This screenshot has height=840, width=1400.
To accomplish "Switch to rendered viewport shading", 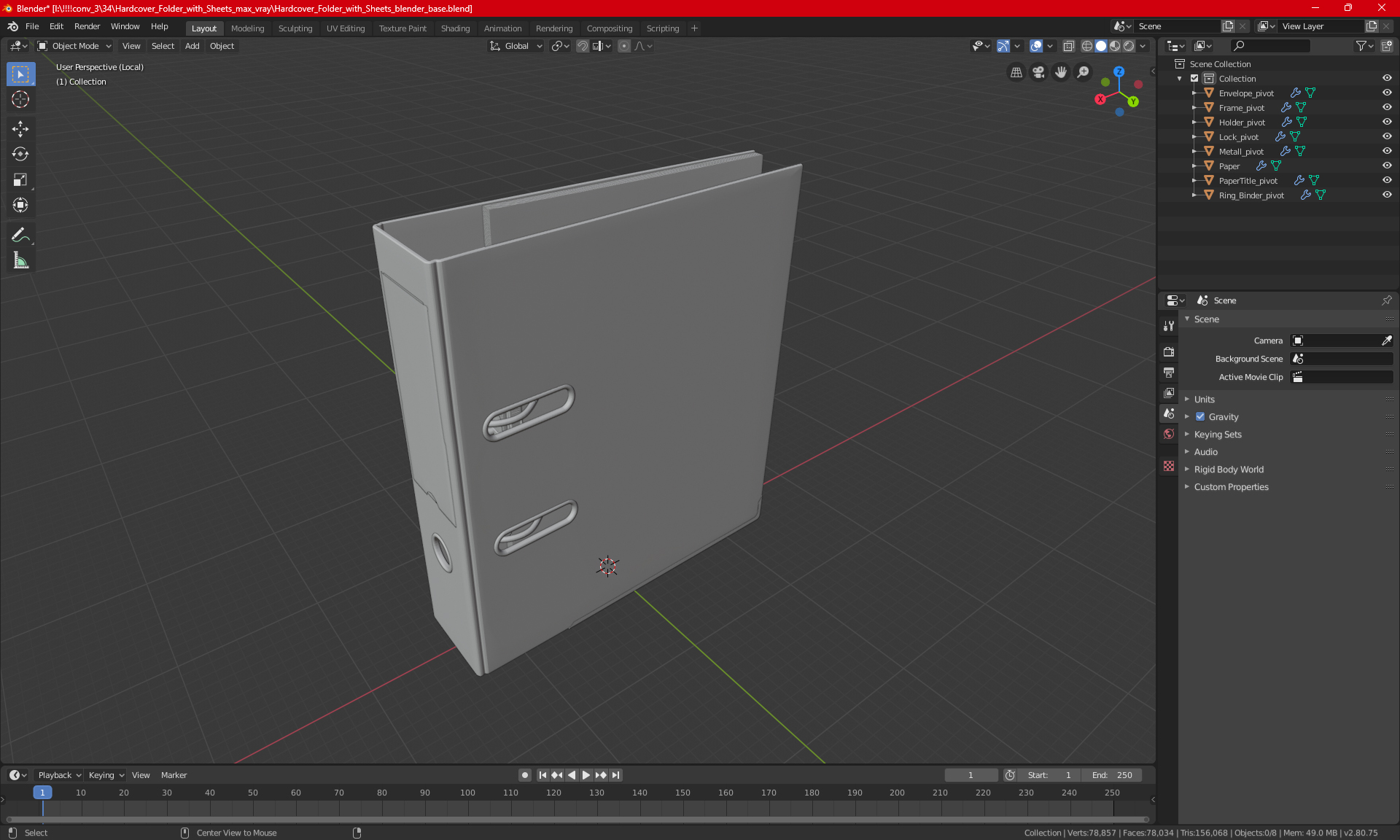I will pyautogui.click(x=1129, y=46).
